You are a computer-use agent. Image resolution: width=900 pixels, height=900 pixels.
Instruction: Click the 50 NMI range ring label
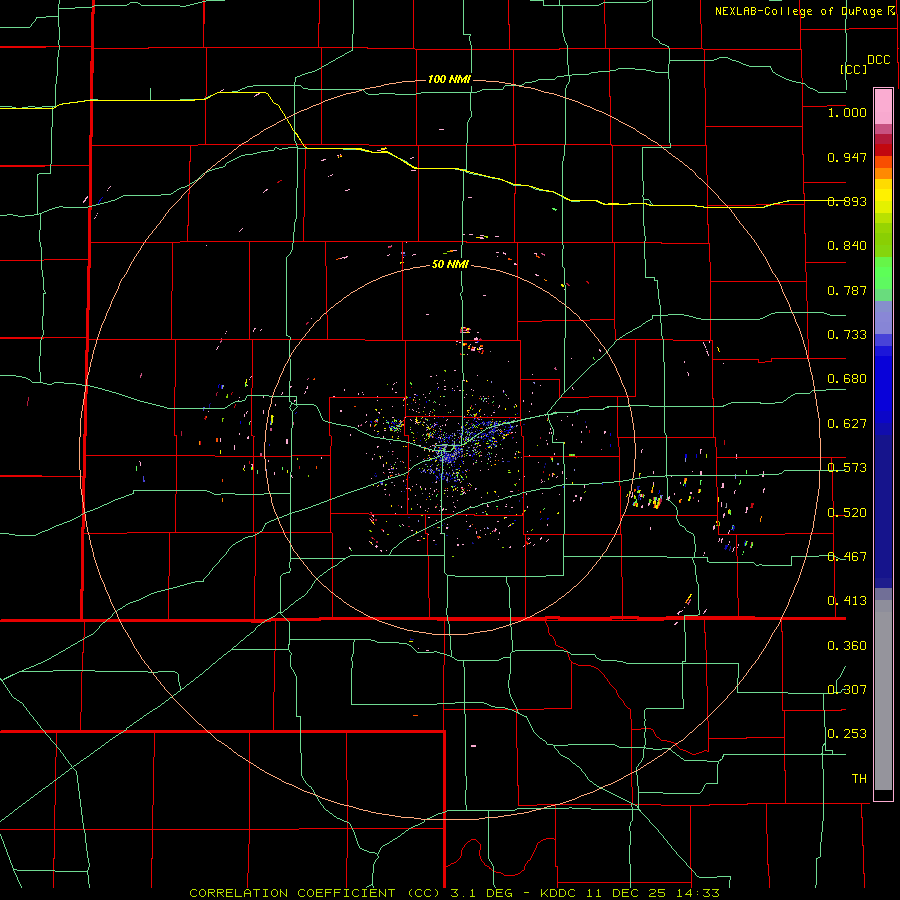pyautogui.click(x=450, y=265)
